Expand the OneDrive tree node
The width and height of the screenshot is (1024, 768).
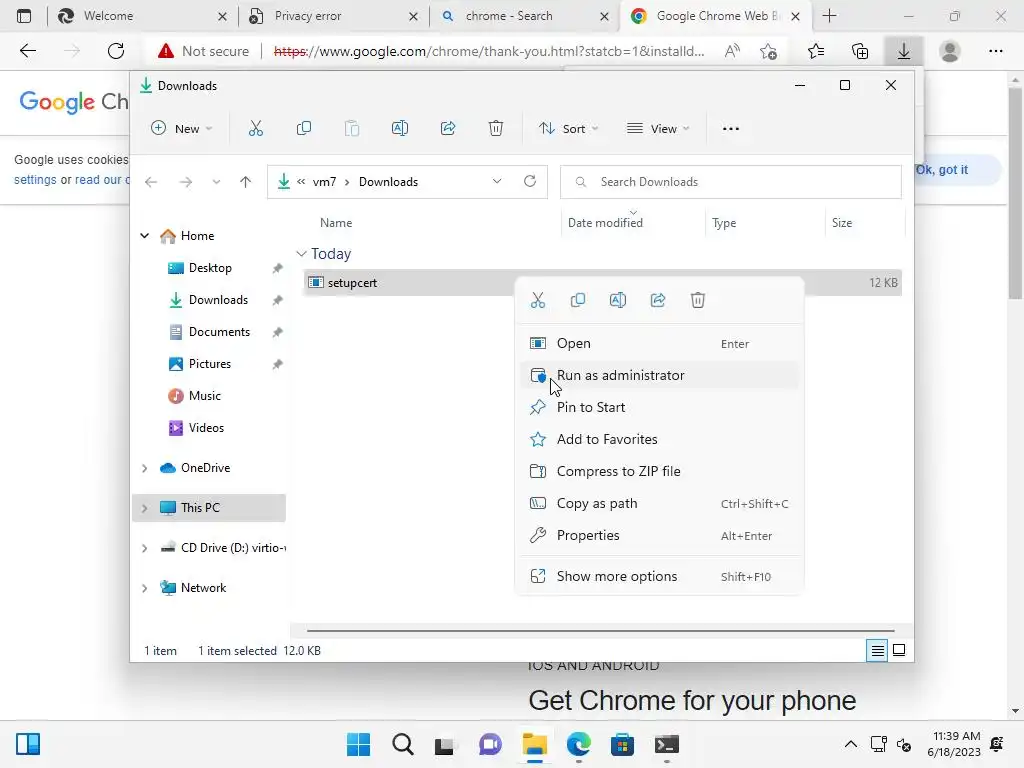[x=144, y=468]
